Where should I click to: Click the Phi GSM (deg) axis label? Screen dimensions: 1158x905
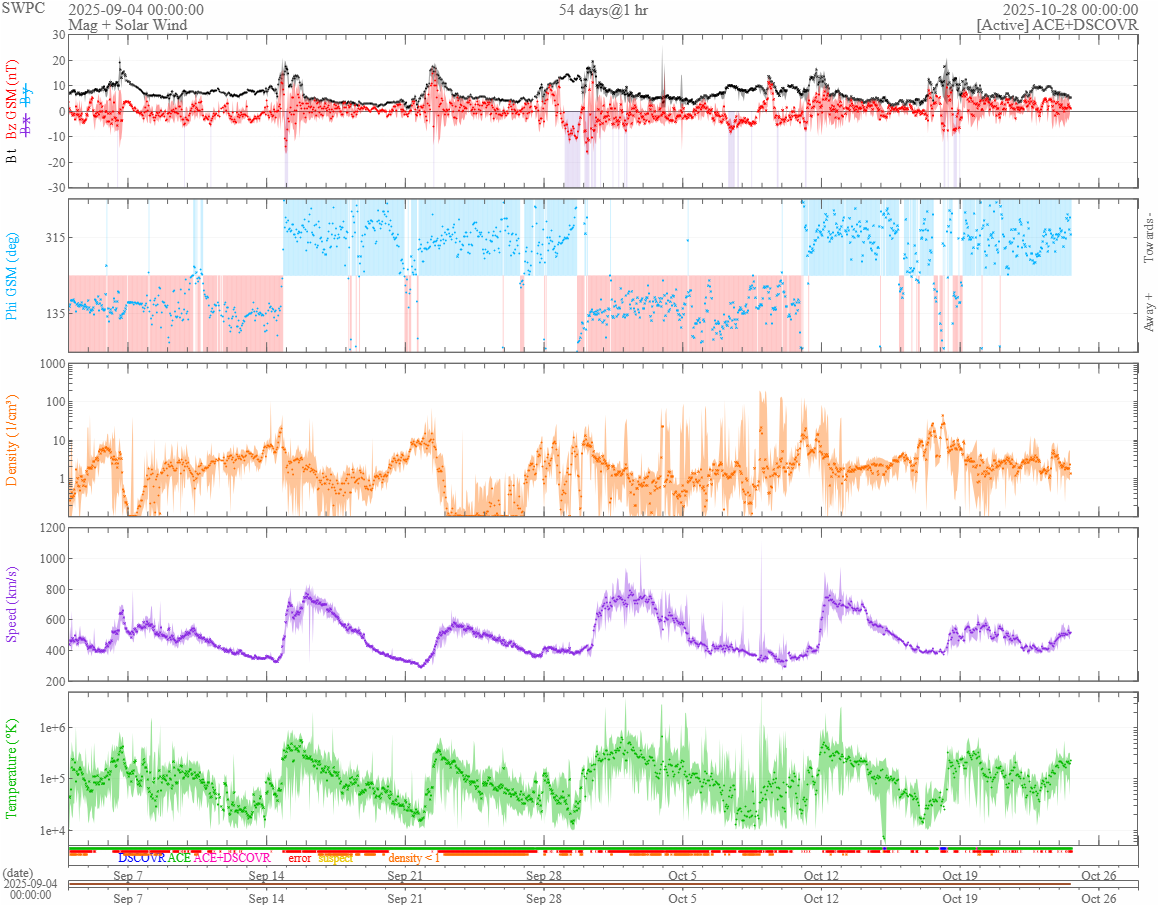coord(11,276)
